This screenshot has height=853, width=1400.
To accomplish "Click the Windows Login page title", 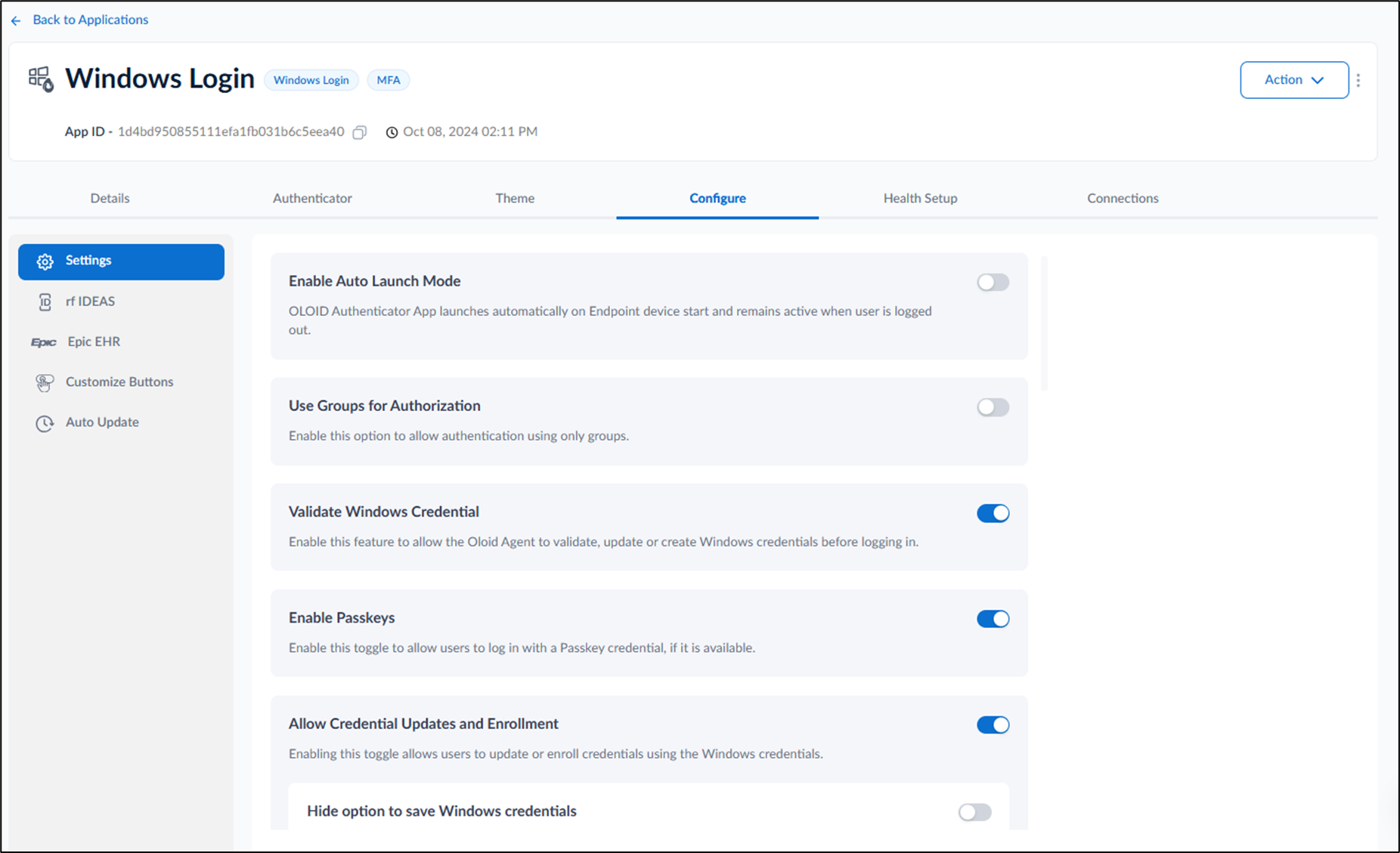I will (160, 79).
